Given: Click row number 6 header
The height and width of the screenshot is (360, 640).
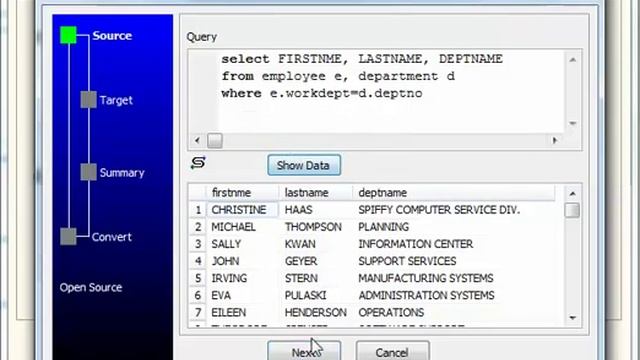Looking at the screenshot, I should 198,296.
